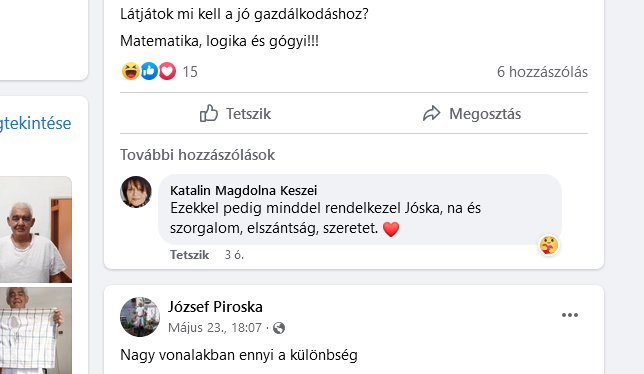This screenshot has height=374, width=644.
Task: Open József Piroska's name link
Action: (215, 307)
